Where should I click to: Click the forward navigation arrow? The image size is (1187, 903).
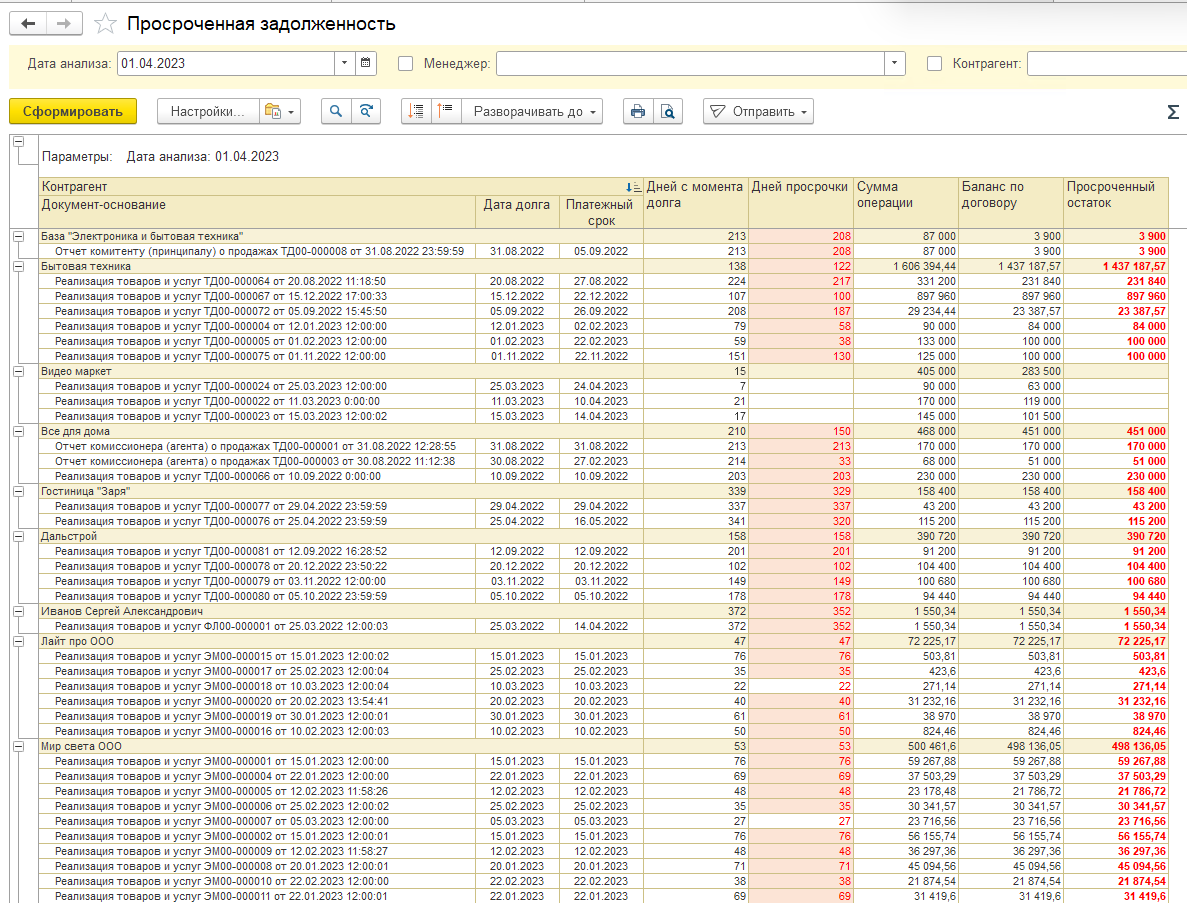(64, 23)
